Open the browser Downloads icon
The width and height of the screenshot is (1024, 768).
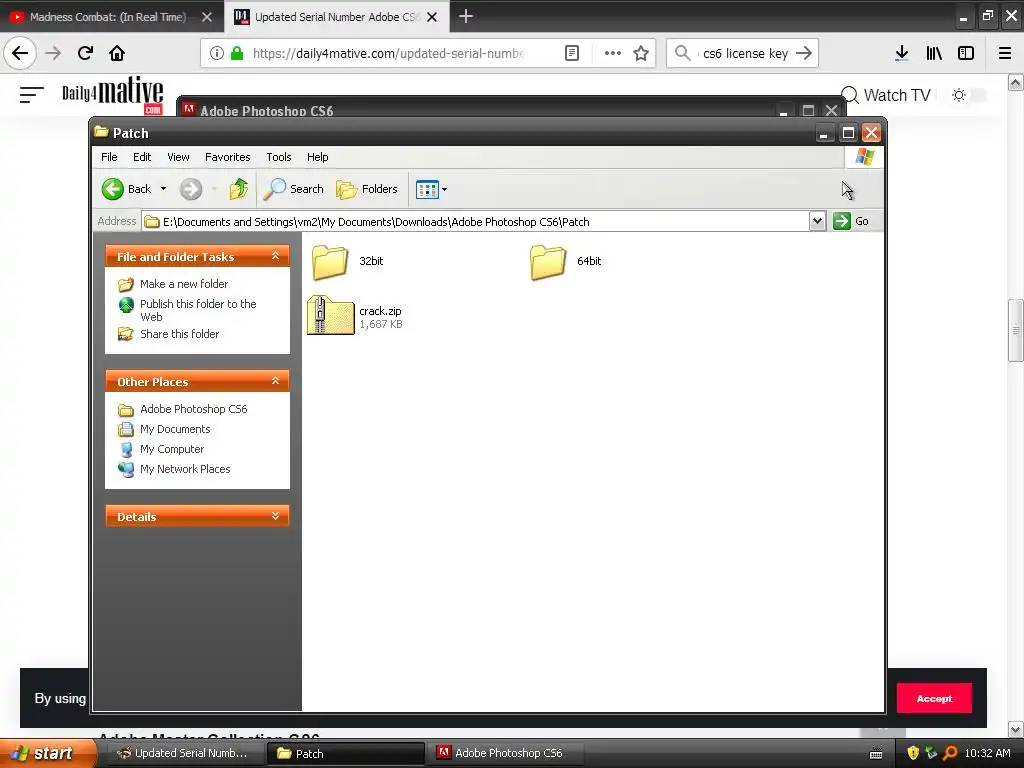901,54
